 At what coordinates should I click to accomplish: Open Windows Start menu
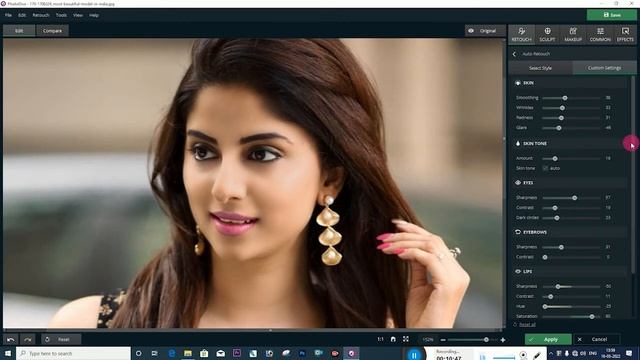click(8, 353)
